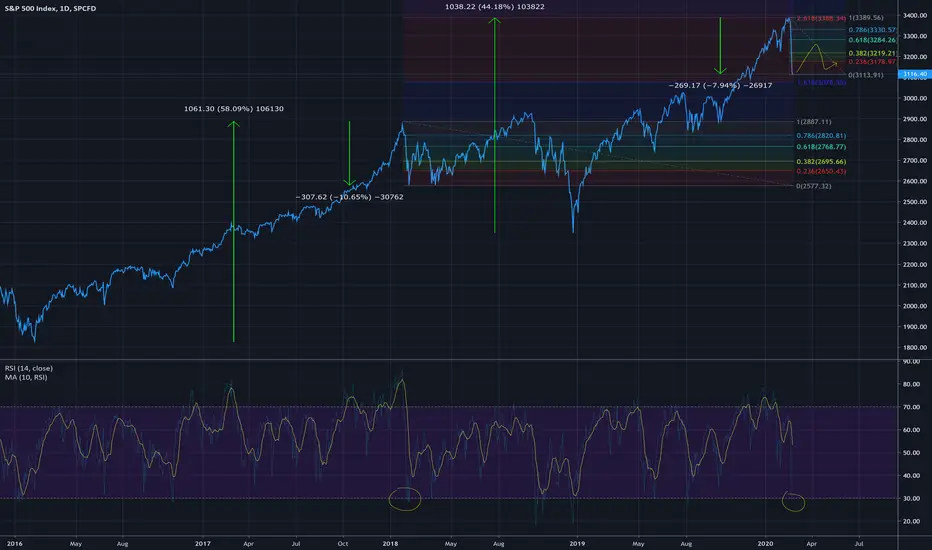Click 3200.00 on the price axis
Image resolution: width=932 pixels, height=550 pixels.
click(915, 57)
